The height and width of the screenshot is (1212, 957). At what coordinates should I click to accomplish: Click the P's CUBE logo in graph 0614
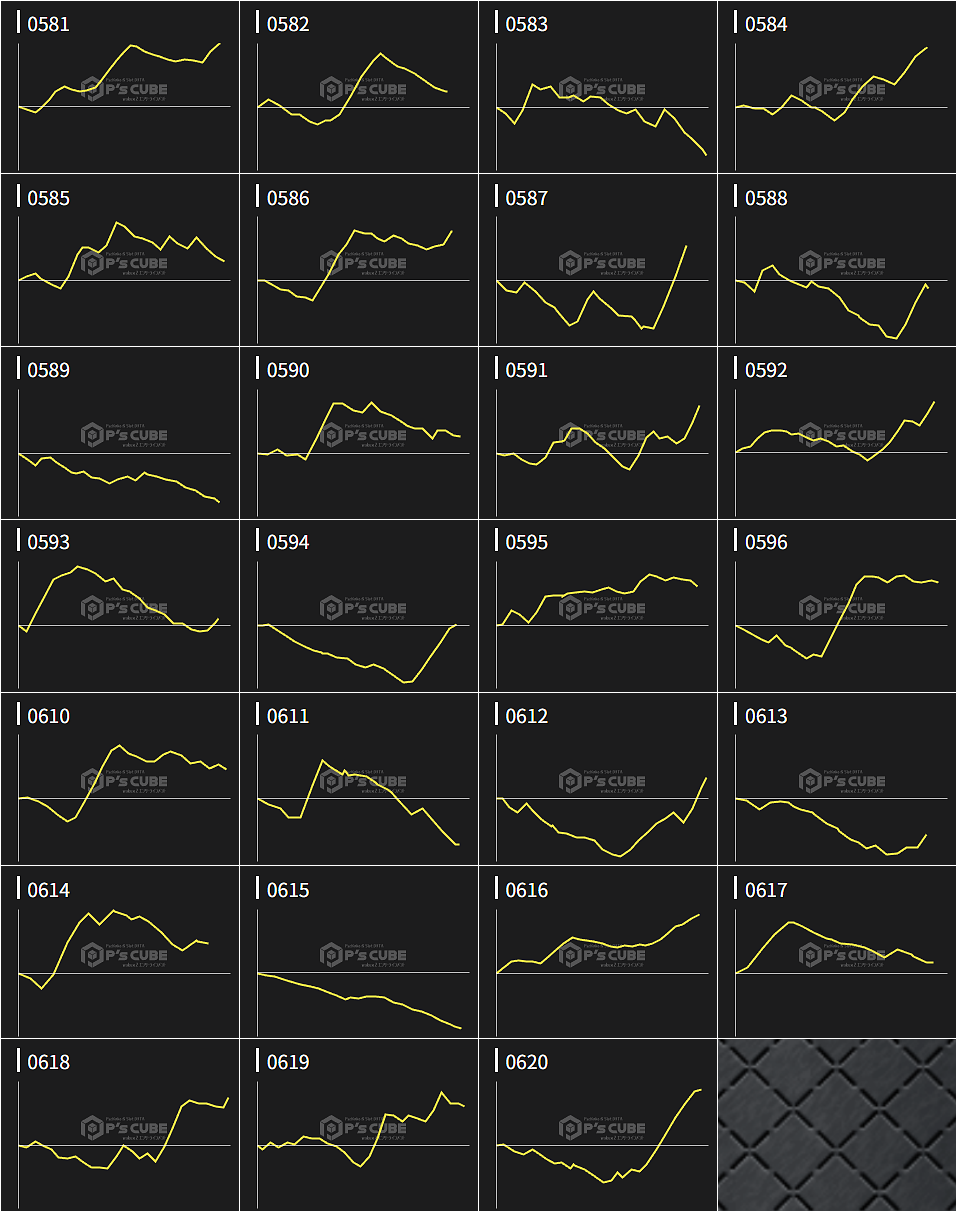point(125,955)
